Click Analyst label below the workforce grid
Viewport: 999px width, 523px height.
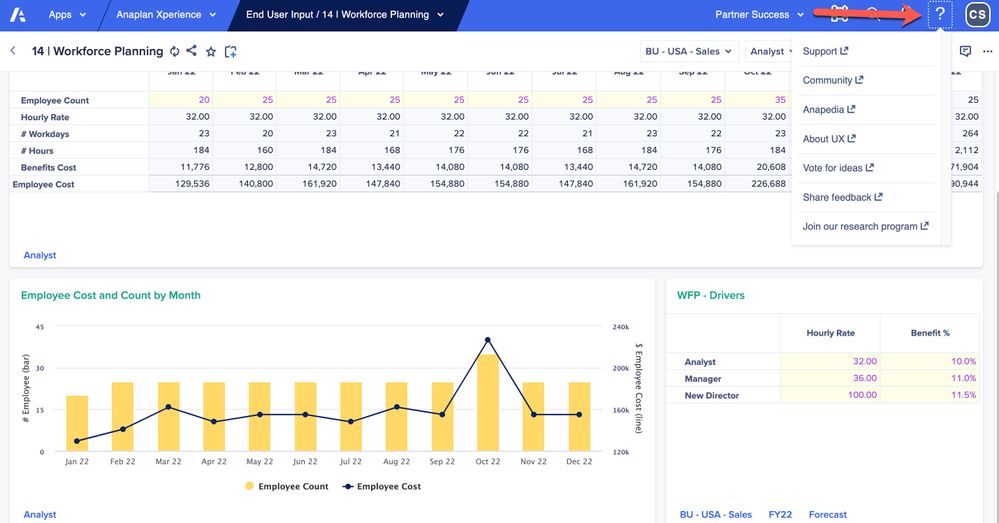tap(40, 255)
